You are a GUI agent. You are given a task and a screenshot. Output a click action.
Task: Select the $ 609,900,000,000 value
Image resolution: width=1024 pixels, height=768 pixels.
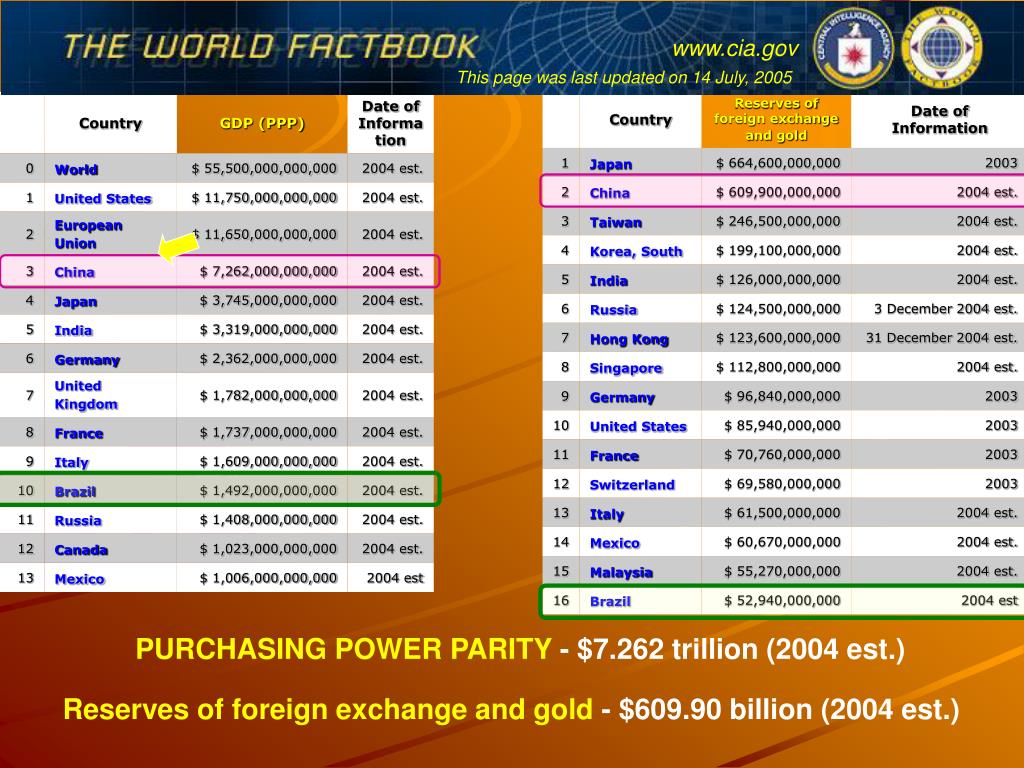click(778, 192)
